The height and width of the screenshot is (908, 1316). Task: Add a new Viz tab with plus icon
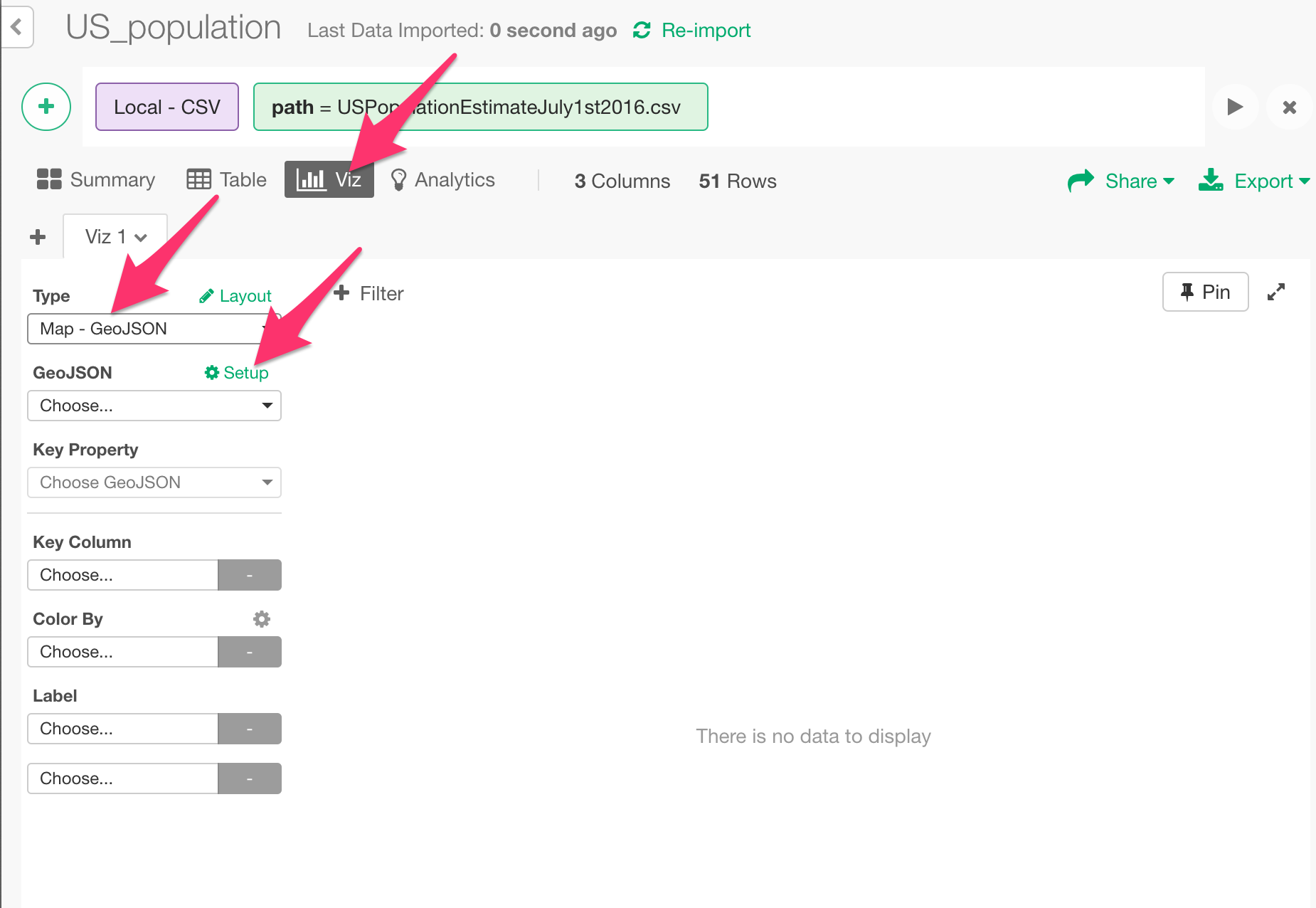click(x=38, y=237)
